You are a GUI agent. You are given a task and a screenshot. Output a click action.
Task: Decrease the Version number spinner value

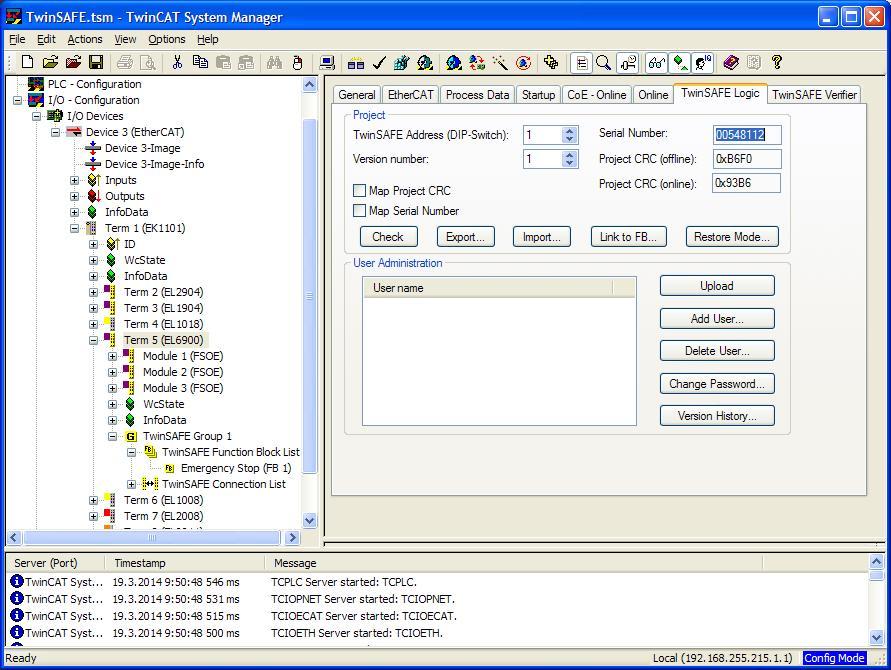(569, 163)
